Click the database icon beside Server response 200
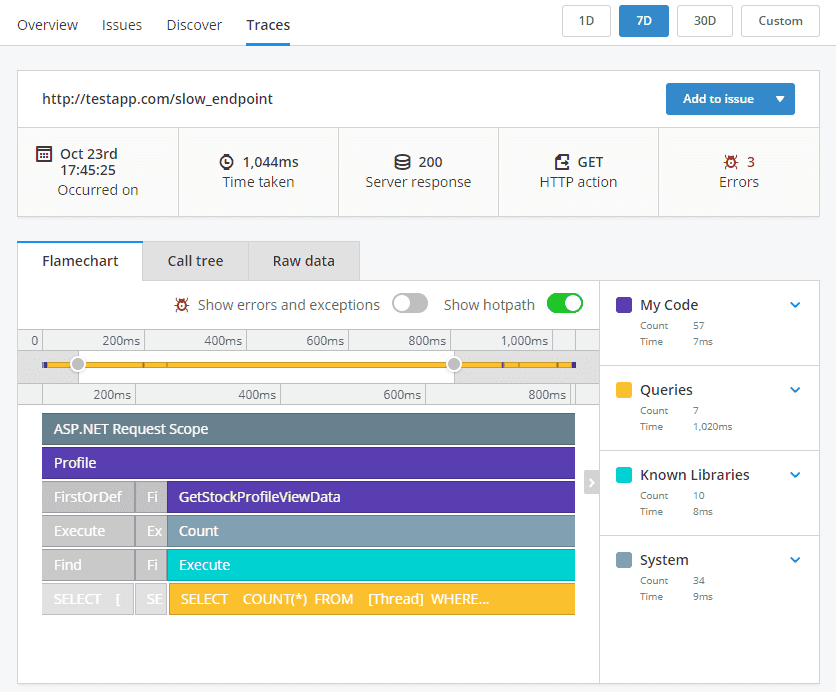836x692 pixels. 401,161
